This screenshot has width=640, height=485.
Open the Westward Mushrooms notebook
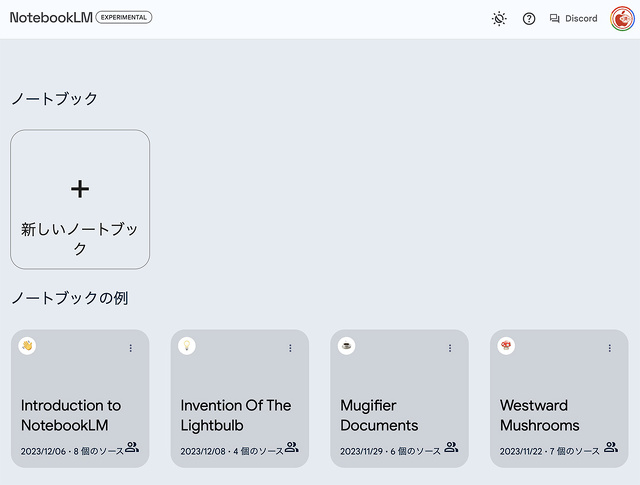point(559,398)
